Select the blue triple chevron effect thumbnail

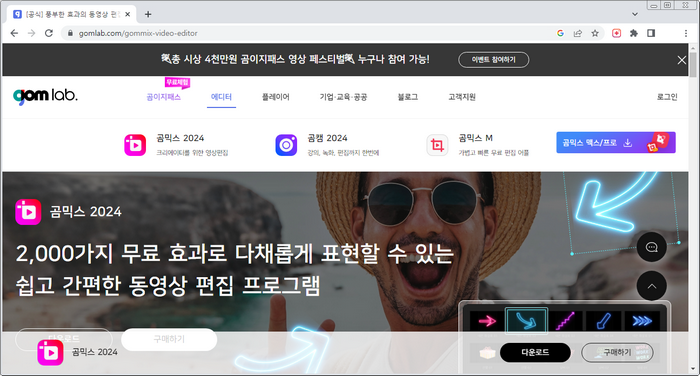tap(642, 321)
